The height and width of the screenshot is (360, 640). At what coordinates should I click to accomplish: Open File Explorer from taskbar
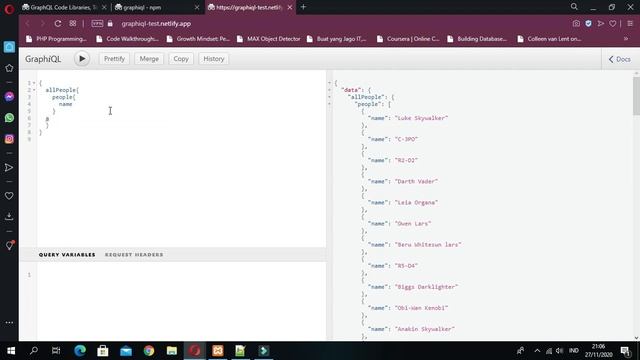coord(172,351)
